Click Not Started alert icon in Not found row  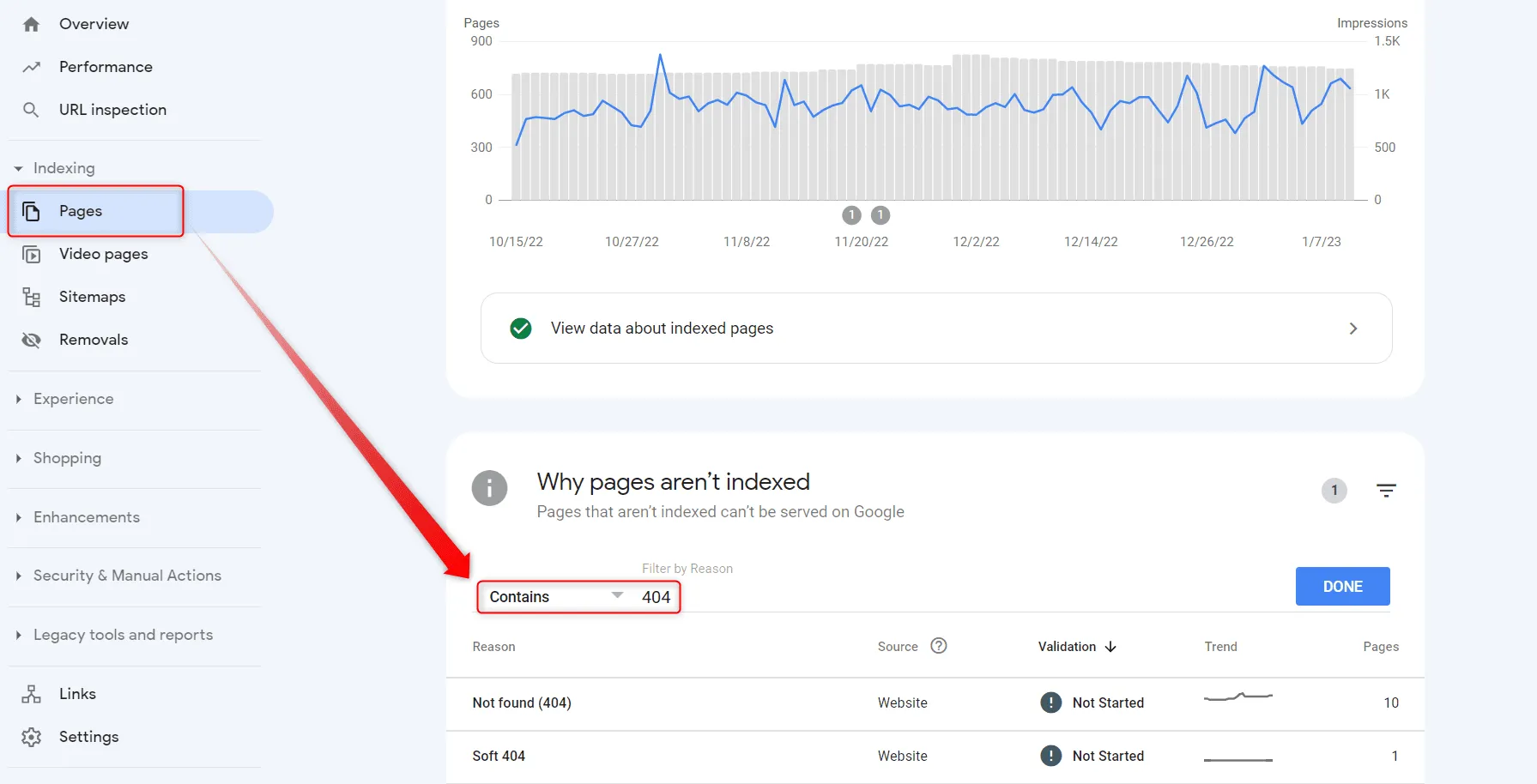1050,703
